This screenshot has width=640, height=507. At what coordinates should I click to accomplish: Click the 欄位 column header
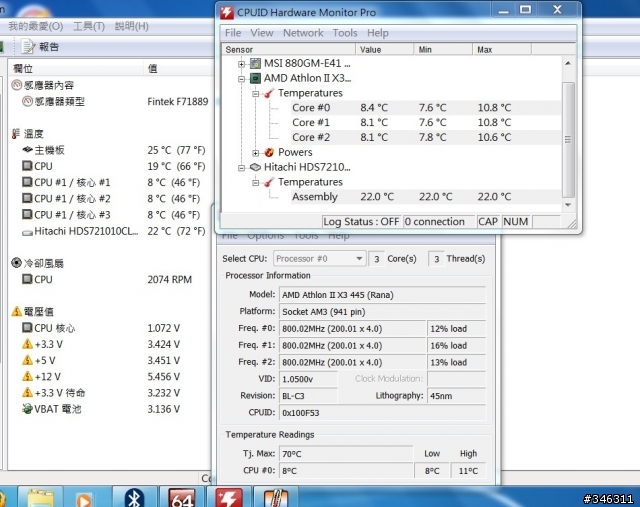[x=77, y=68]
